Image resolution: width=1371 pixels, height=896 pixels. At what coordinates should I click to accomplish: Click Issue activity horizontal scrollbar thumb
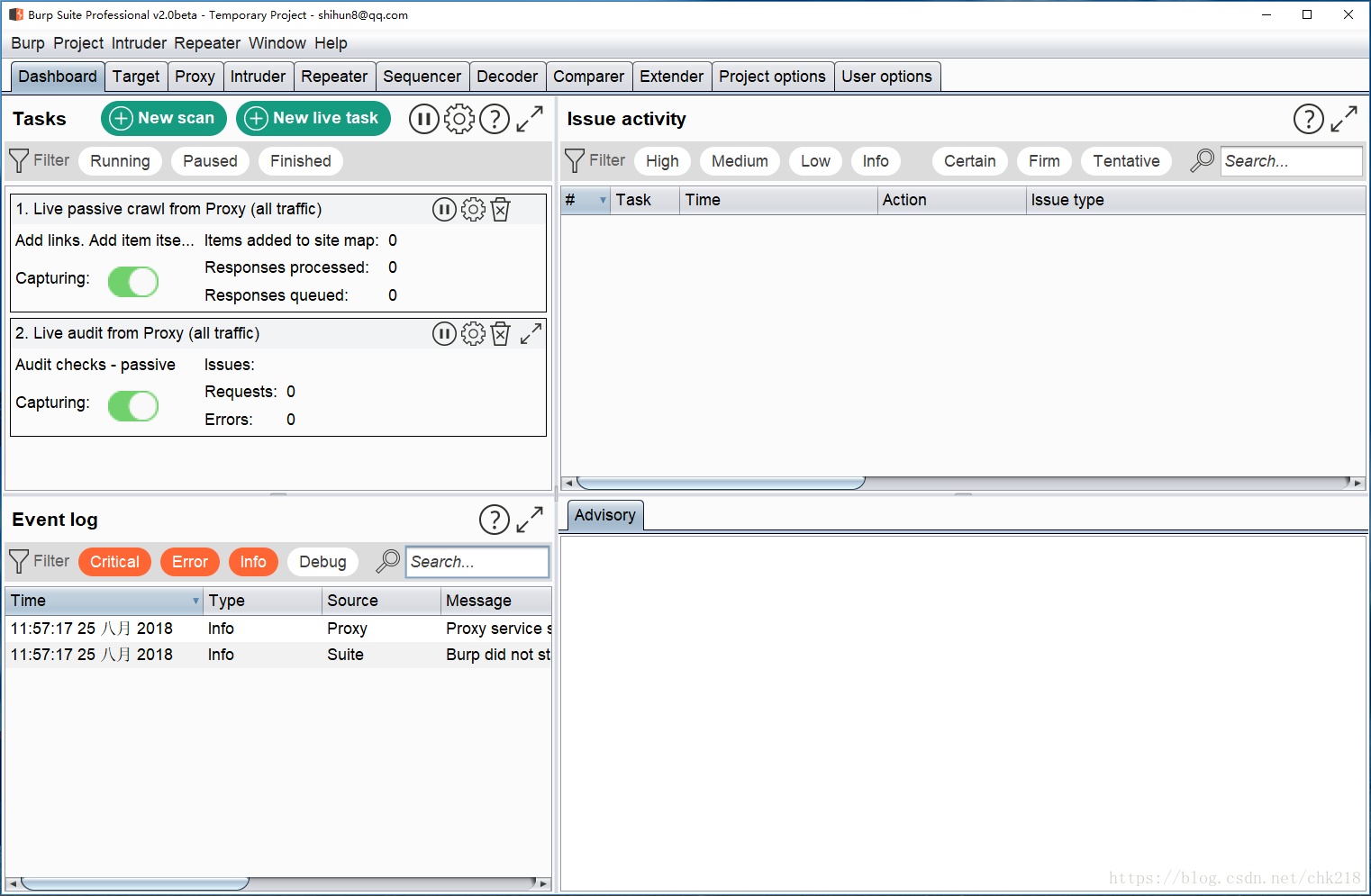coord(721,483)
